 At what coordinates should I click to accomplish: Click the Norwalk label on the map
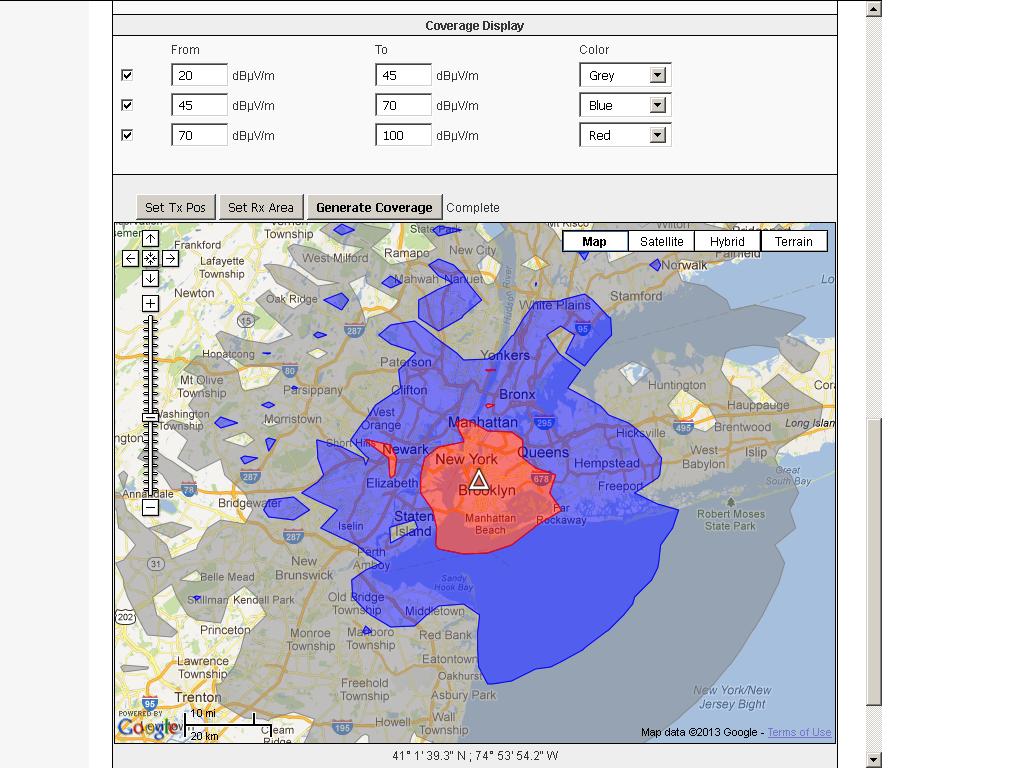point(684,265)
